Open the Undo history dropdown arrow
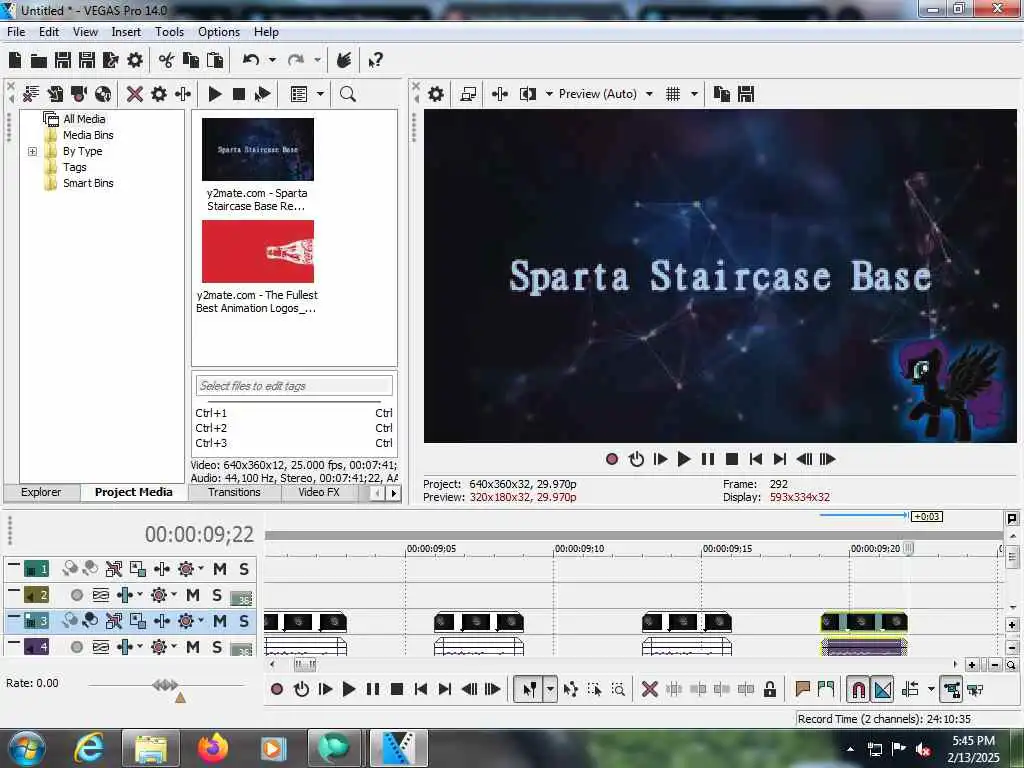The height and width of the screenshot is (768, 1024). point(272,60)
